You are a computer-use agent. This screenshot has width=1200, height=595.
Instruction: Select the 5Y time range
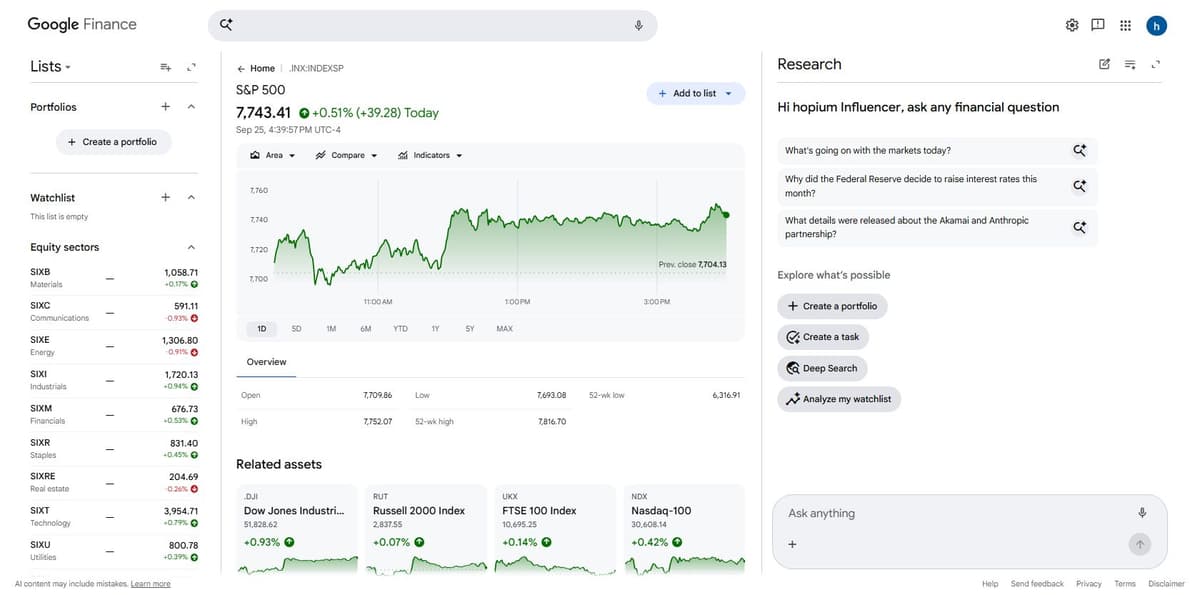point(469,328)
